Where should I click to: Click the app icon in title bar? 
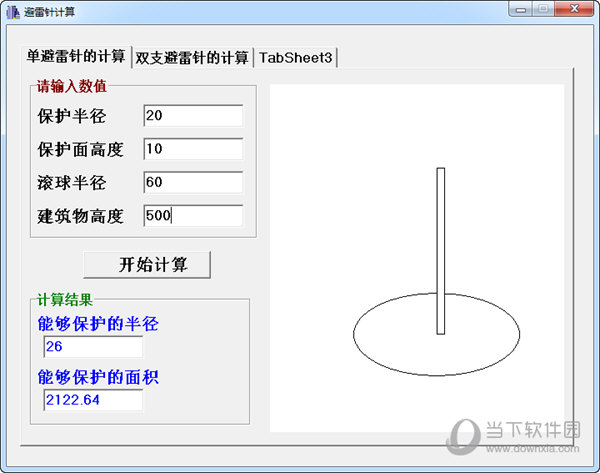click(13, 12)
